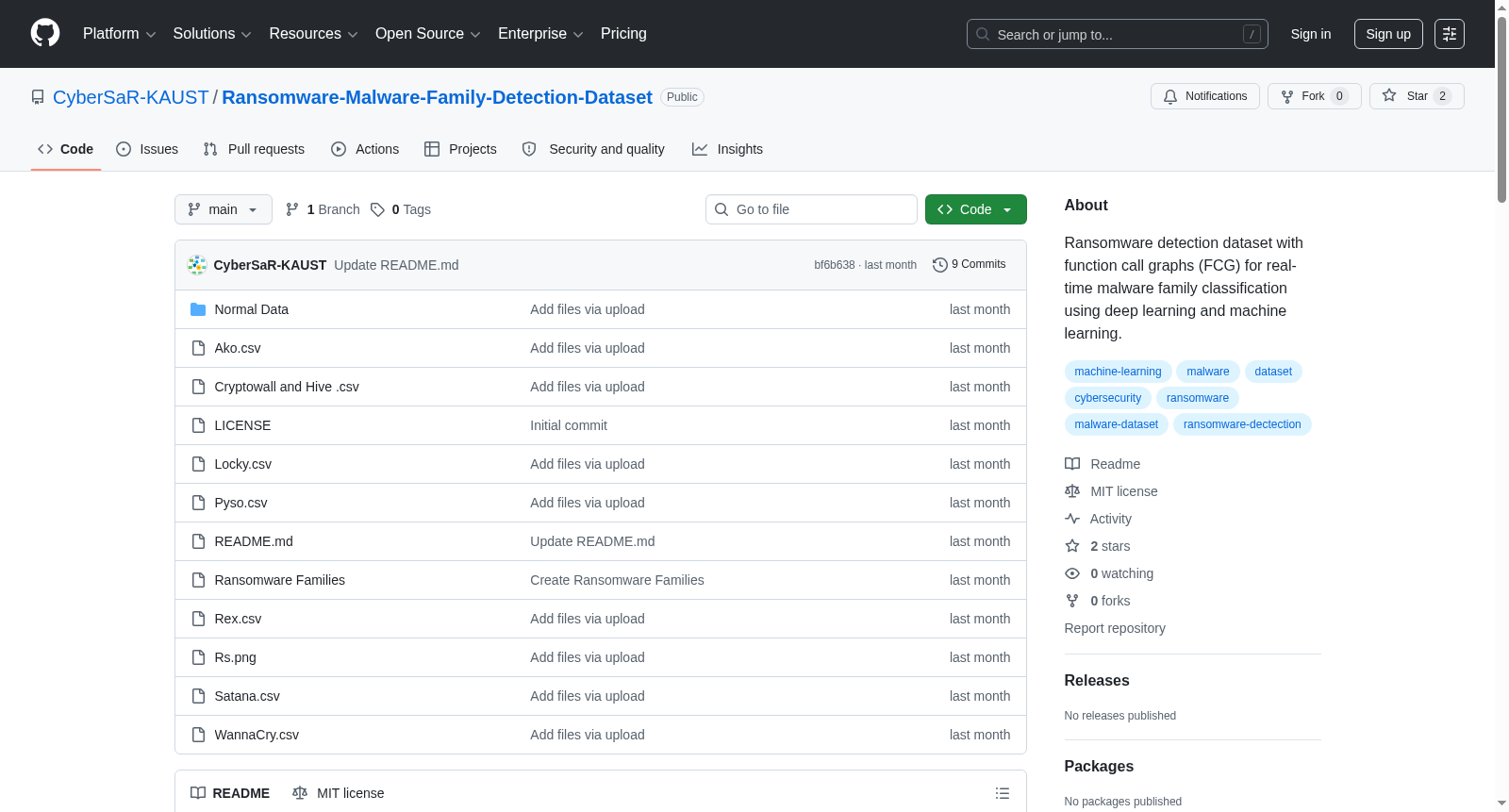Click the Readme book icon in About
The image size is (1509, 812).
(1072, 464)
